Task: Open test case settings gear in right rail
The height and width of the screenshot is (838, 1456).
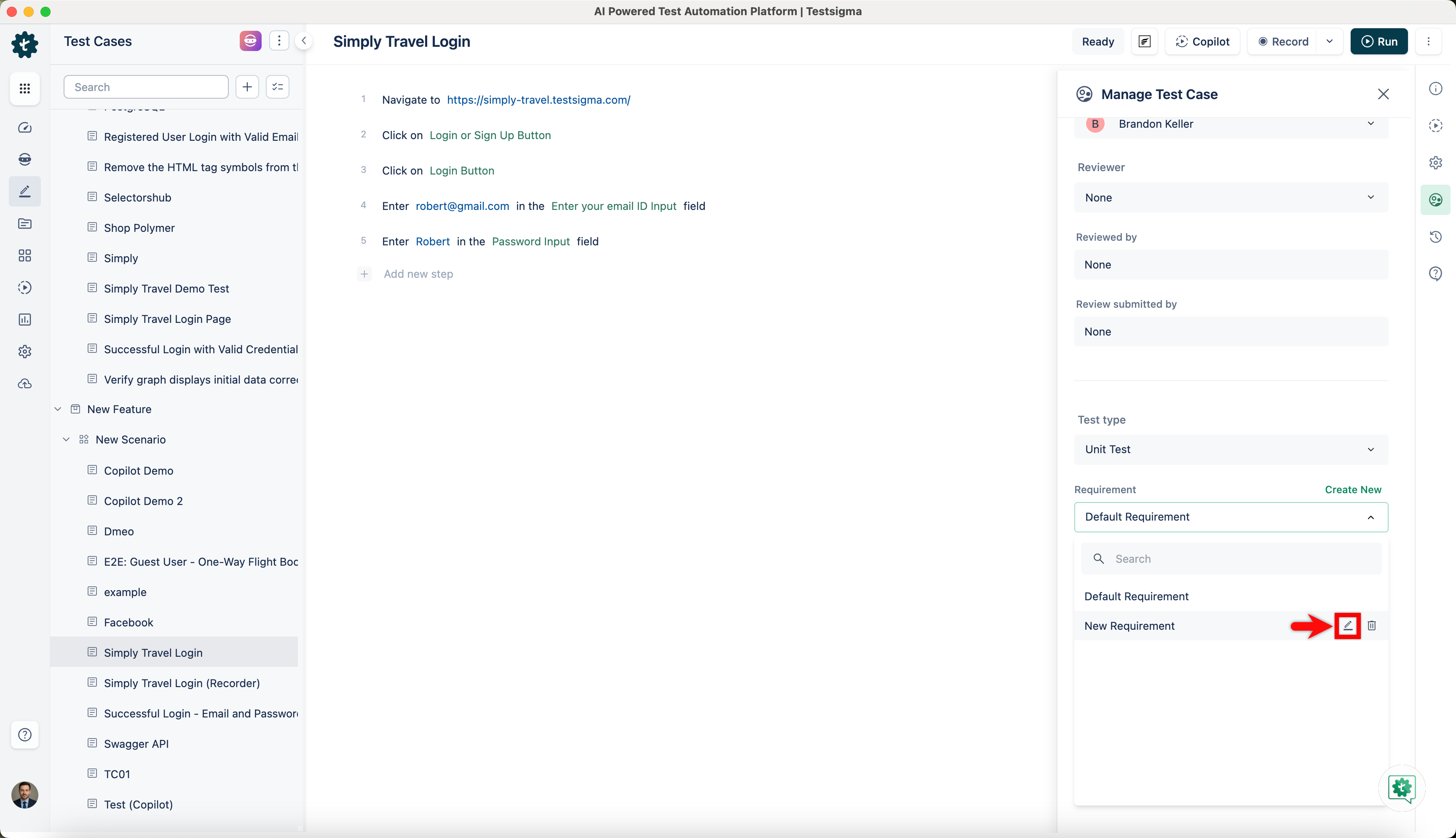Action: 1436,163
